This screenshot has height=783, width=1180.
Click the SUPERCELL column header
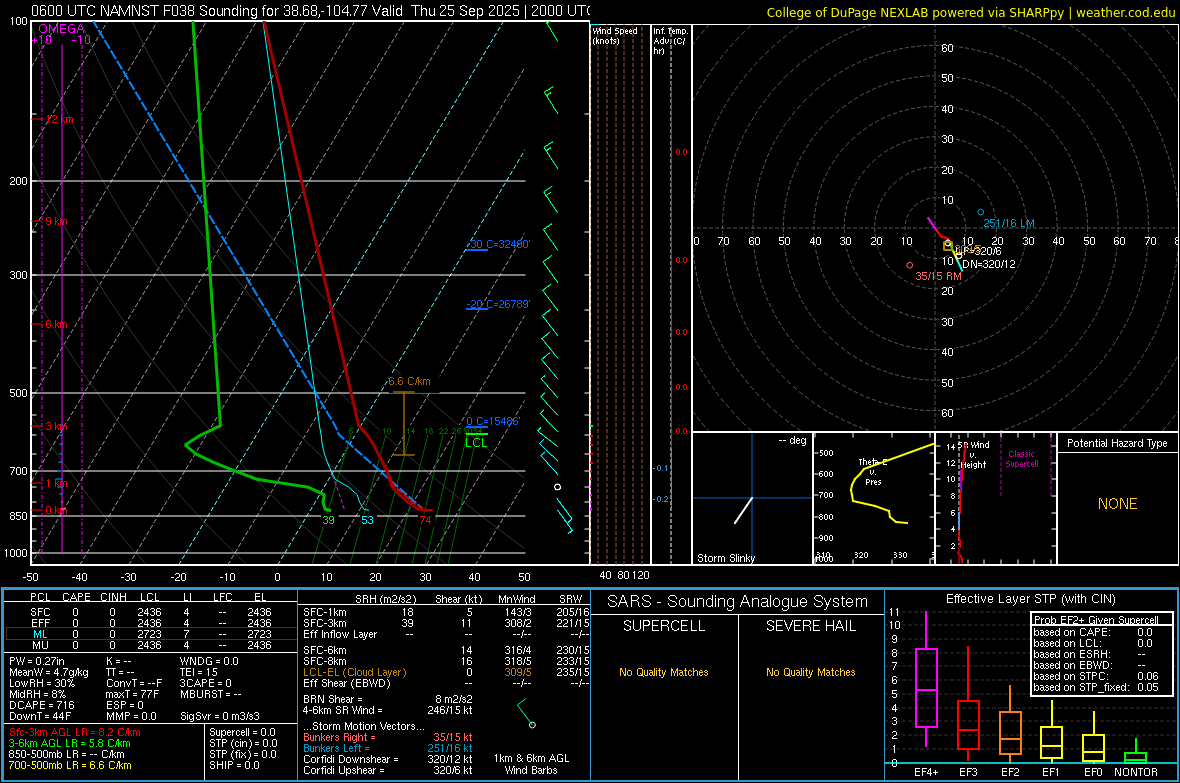pos(664,626)
